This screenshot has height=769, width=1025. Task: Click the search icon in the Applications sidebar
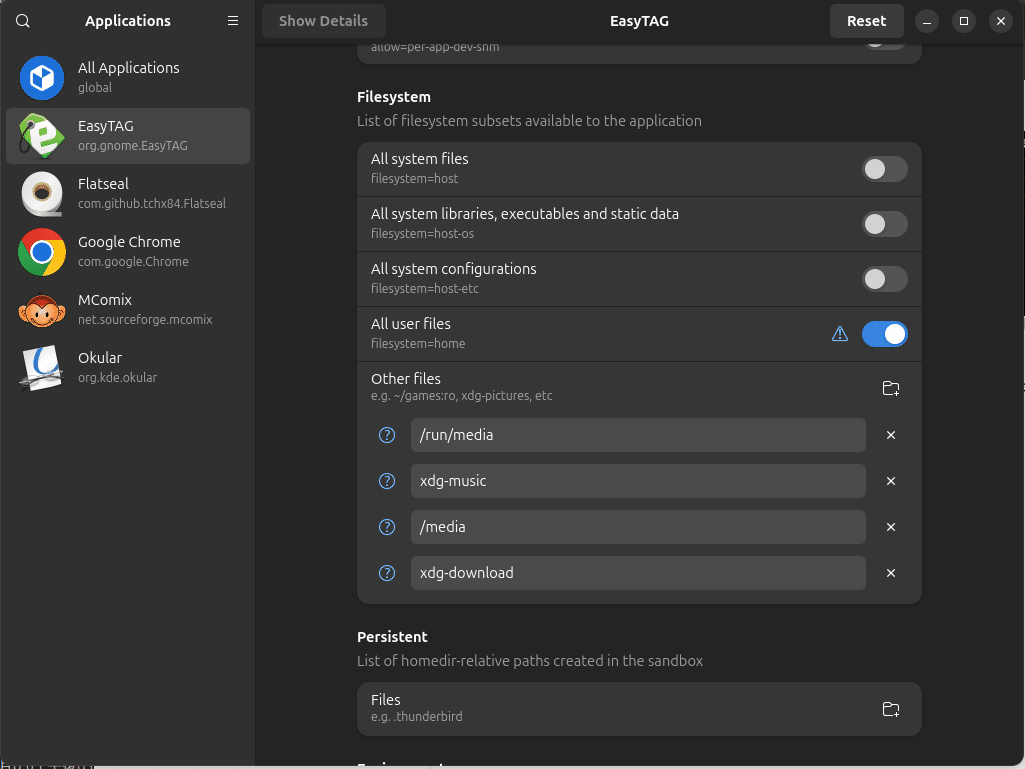click(23, 21)
